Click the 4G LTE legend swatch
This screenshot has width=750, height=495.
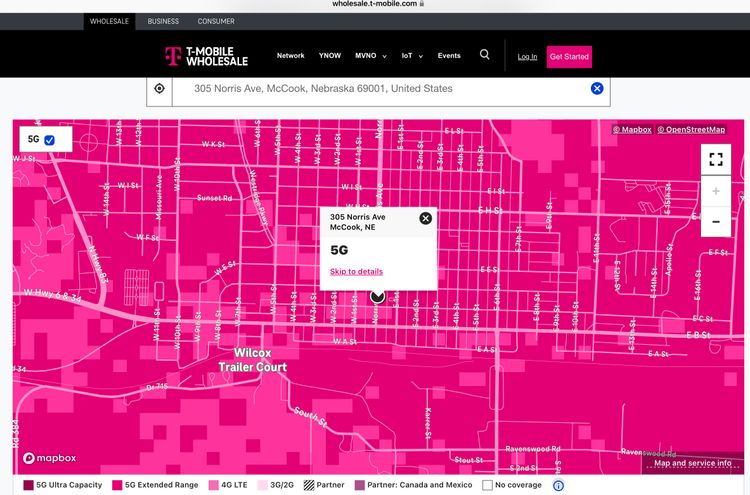[213, 485]
